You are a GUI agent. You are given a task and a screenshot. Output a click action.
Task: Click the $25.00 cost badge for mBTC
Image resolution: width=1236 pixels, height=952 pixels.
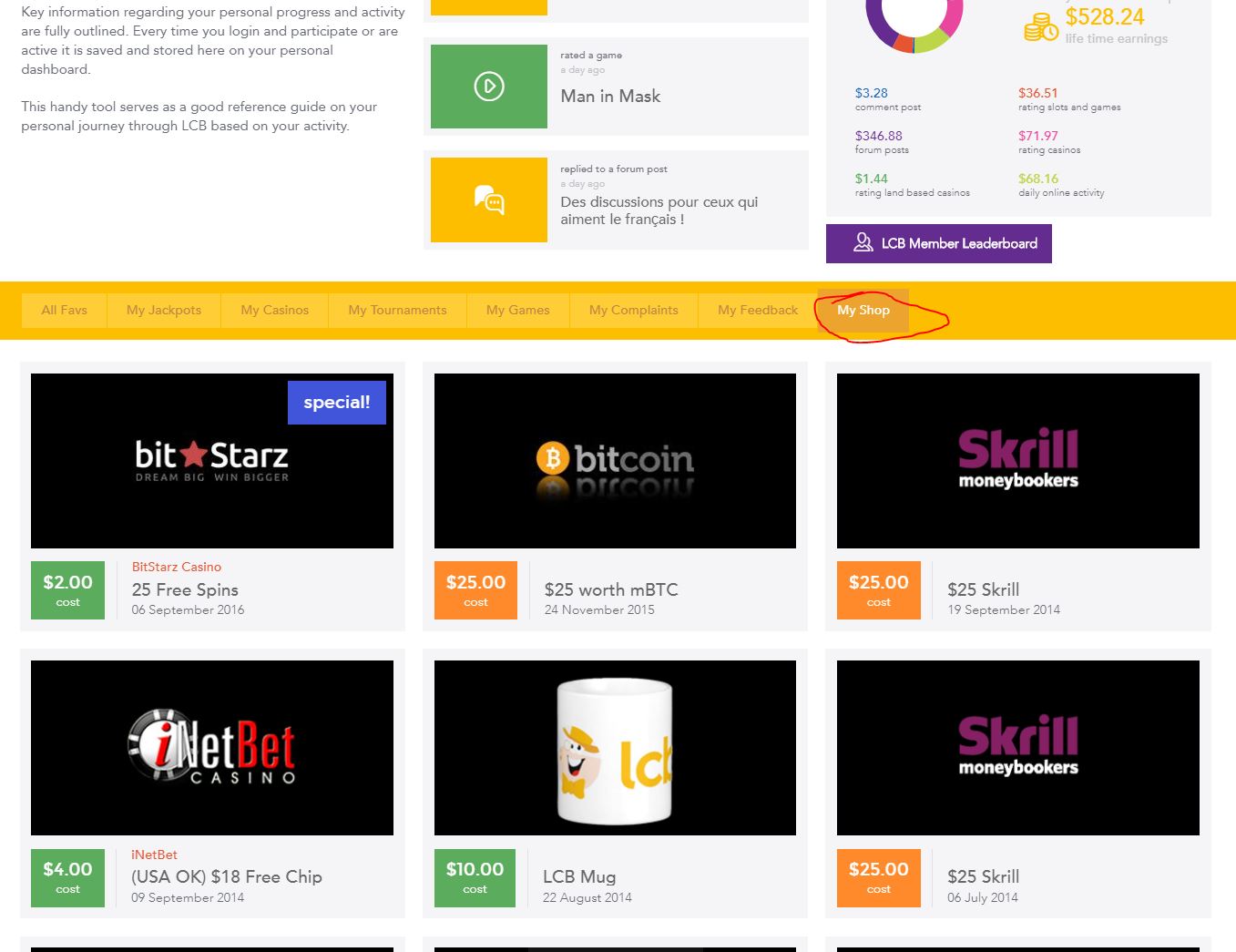tap(475, 590)
